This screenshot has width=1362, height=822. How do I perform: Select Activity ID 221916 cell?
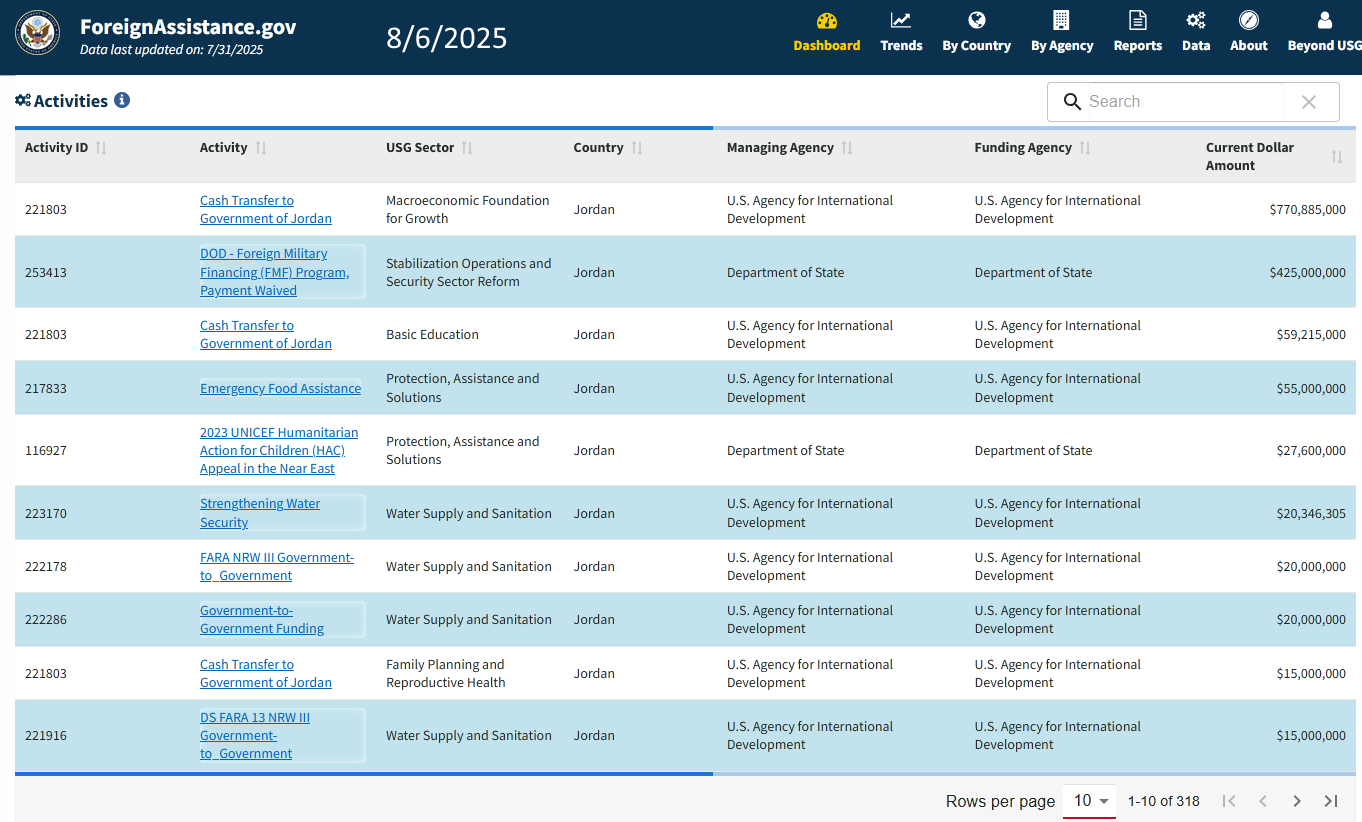click(46, 736)
